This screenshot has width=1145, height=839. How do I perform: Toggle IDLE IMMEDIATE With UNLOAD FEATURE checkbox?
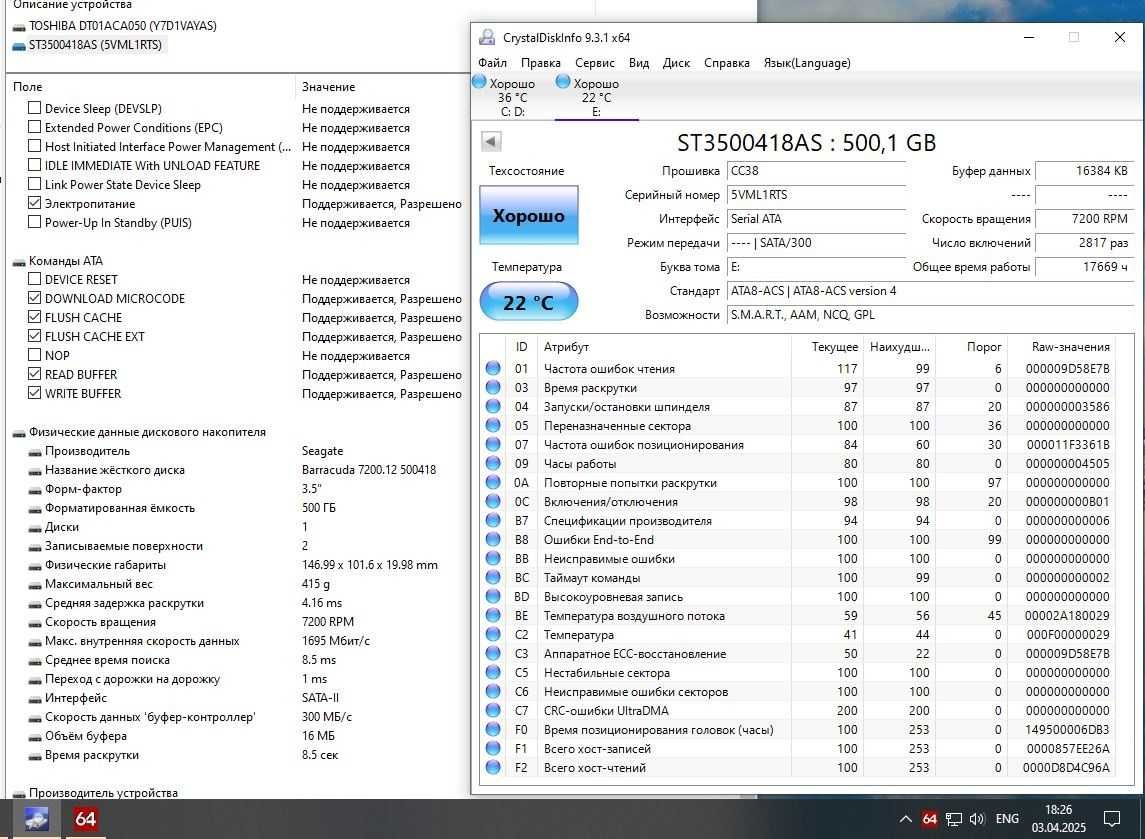click(x=34, y=164)
